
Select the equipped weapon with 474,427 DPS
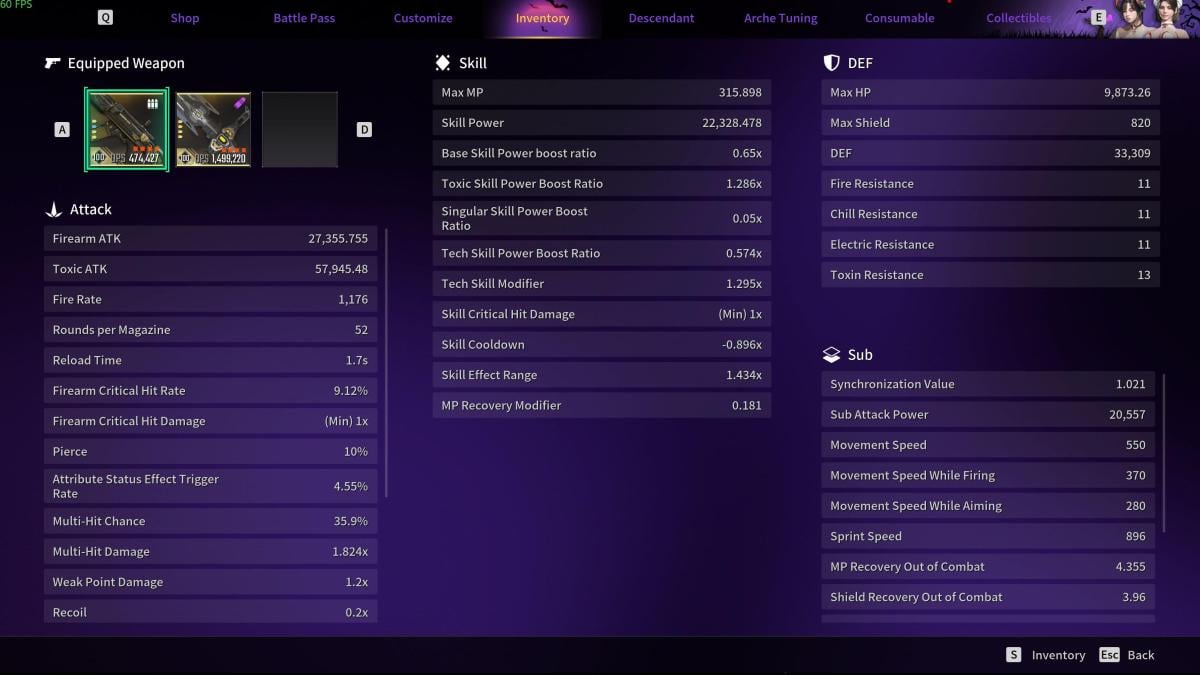click(x=127, y=128)
